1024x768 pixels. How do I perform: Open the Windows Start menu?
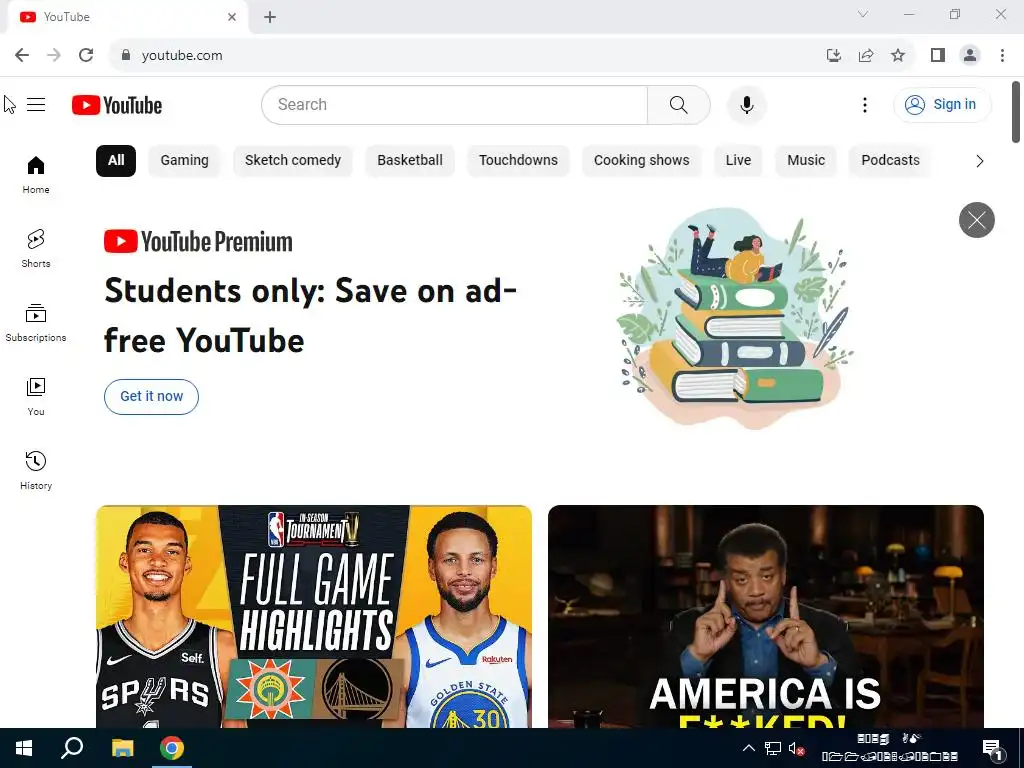24,748
